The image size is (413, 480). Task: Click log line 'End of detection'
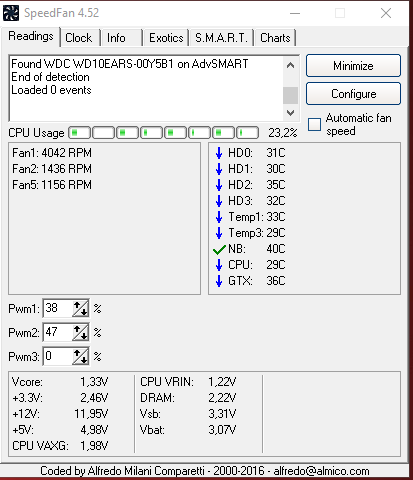point(50,77)
